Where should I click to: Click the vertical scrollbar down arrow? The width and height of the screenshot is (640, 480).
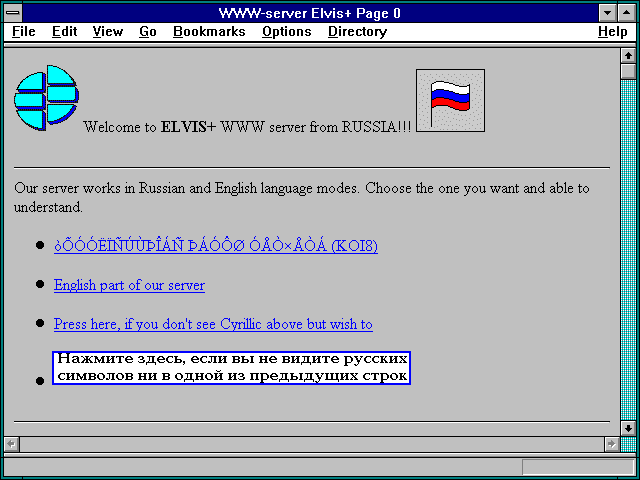[628, 428]
